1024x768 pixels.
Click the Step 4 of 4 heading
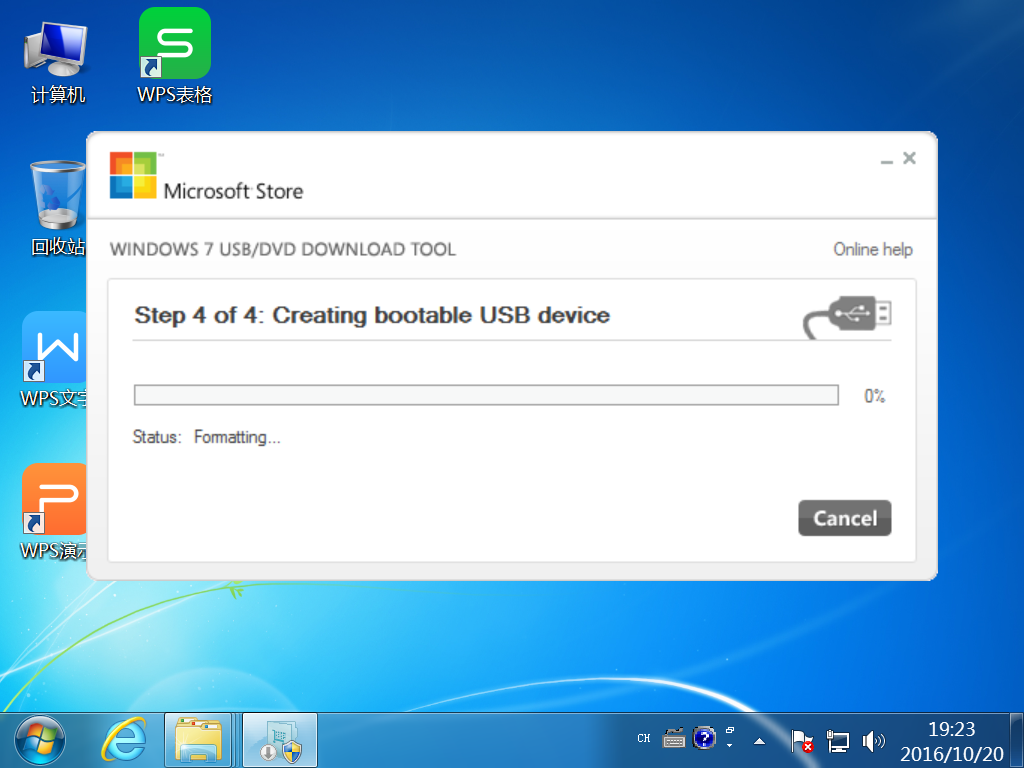(372, 315)
